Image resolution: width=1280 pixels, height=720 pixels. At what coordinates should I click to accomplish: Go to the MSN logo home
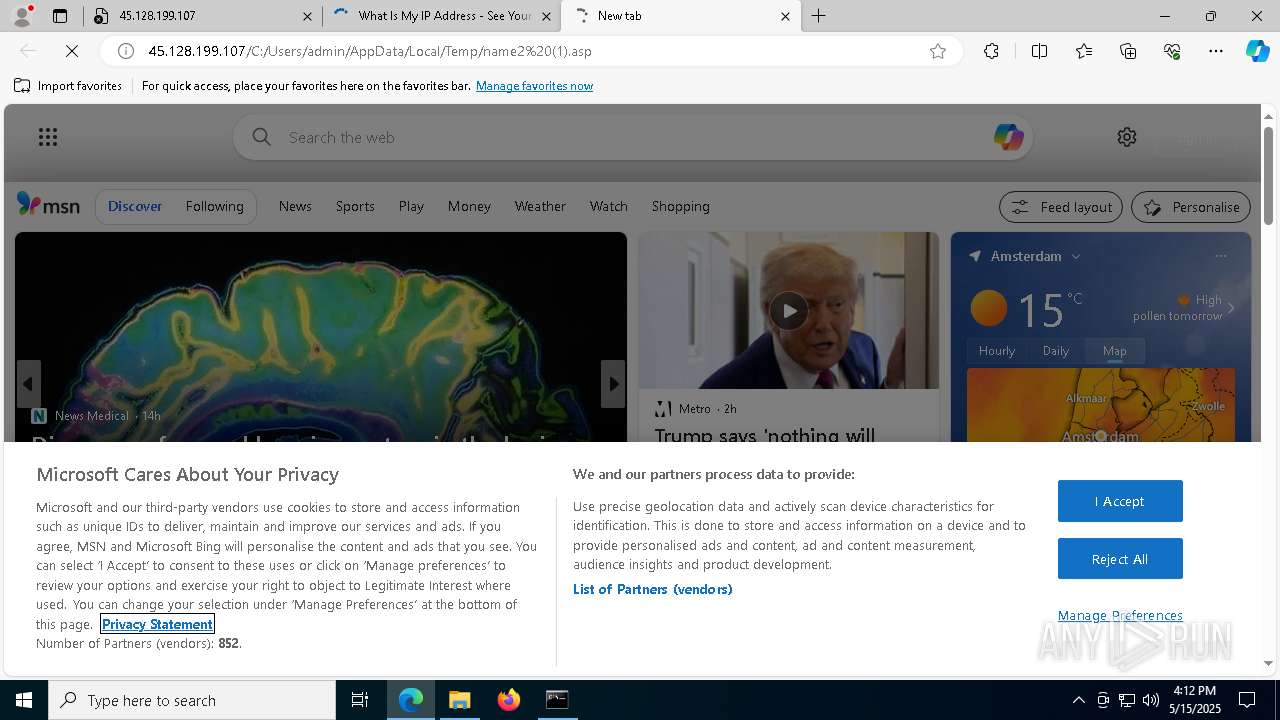48,205
